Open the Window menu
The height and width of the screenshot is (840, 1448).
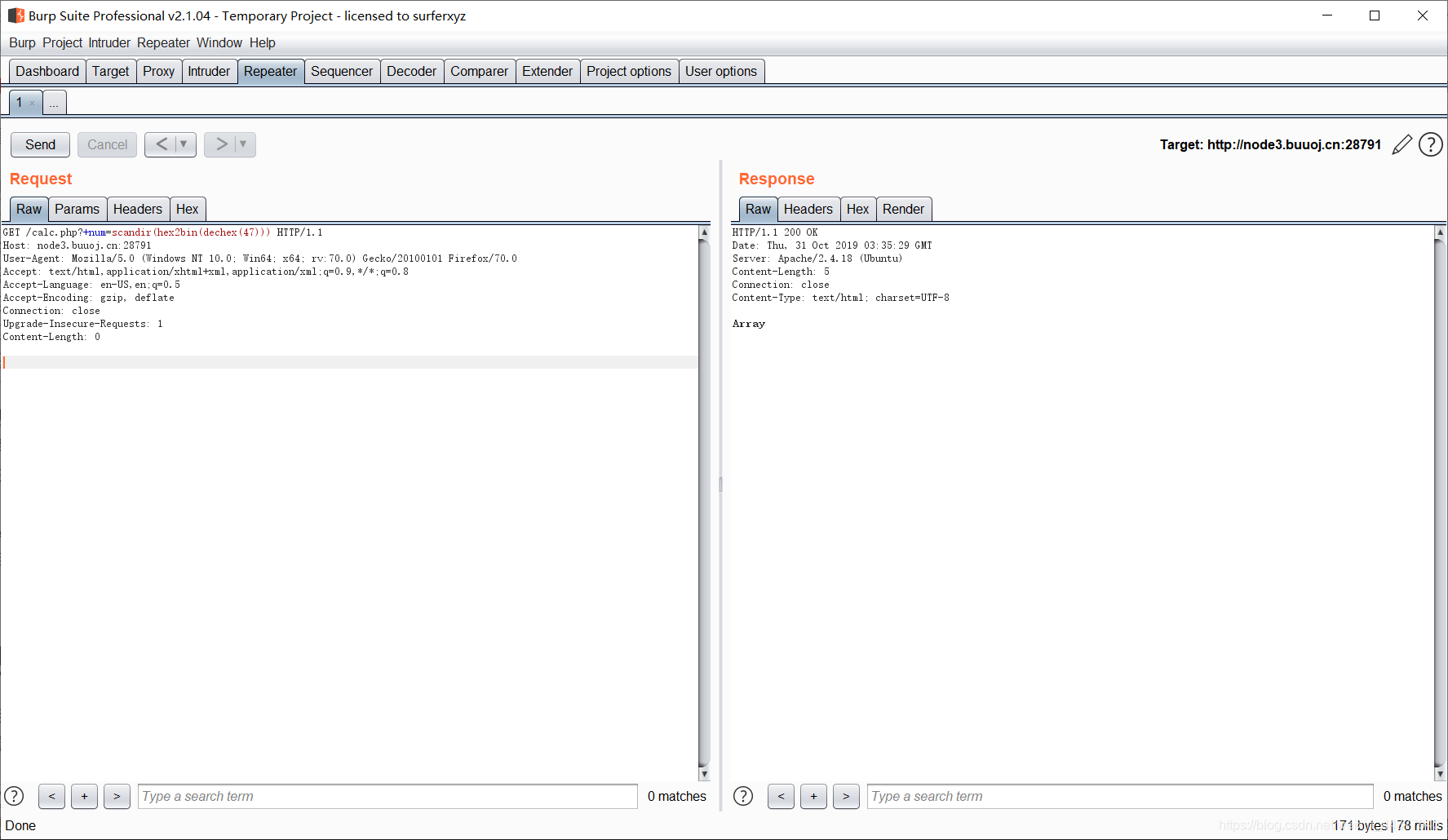pos(219,42)
